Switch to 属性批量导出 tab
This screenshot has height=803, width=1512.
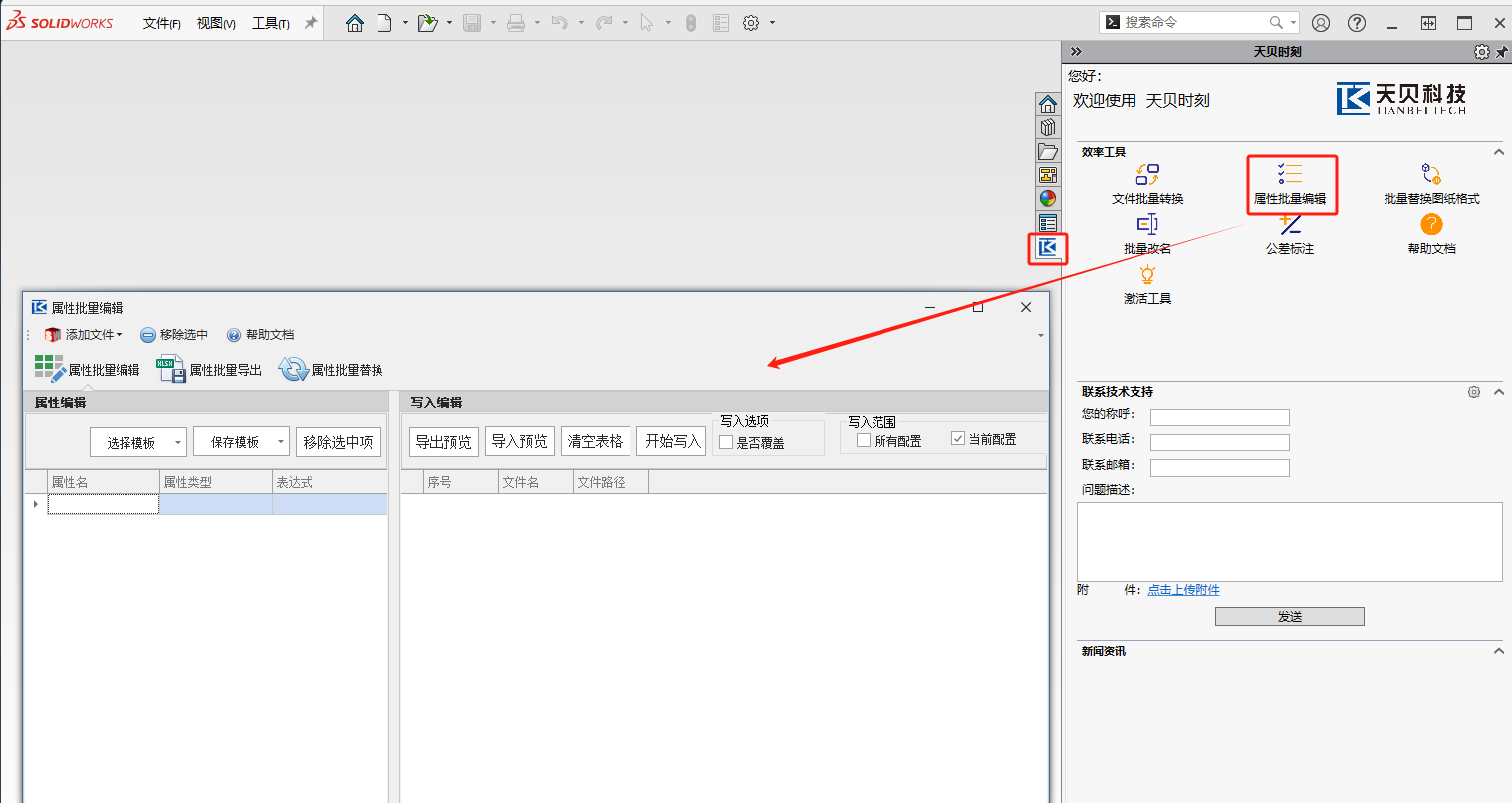click(210, 369)
